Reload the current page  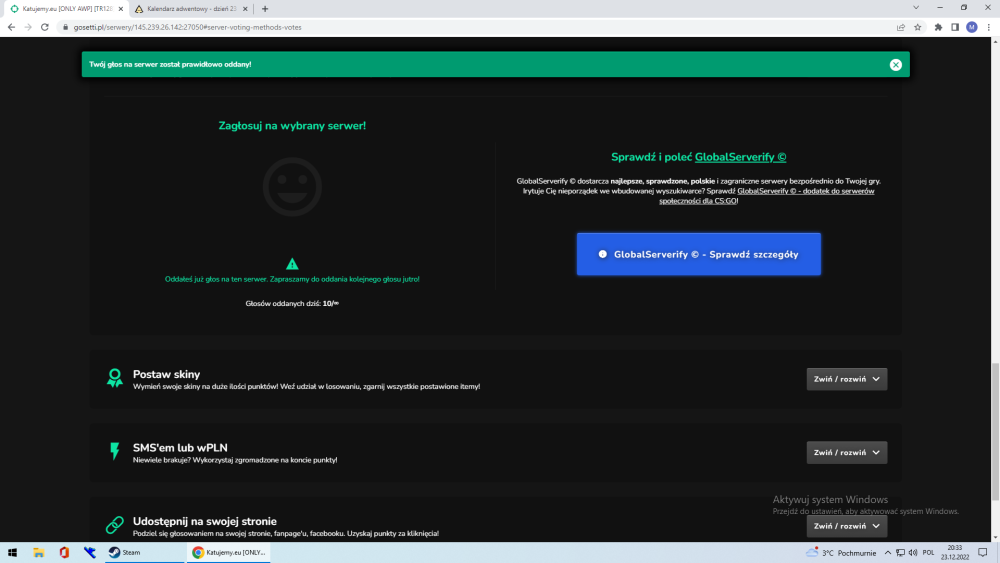click(x=45, y=27)
